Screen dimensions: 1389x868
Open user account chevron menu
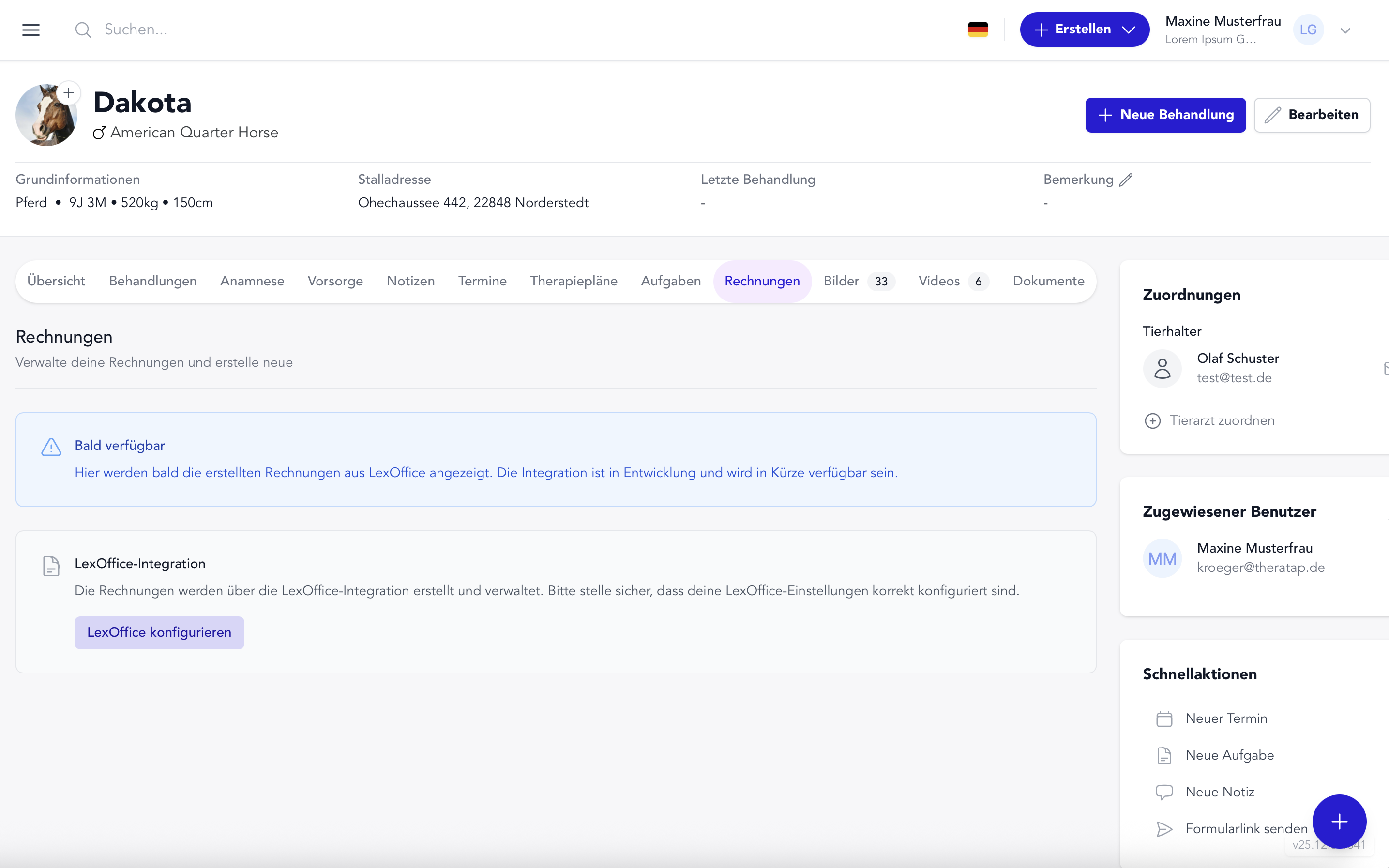(x=1345, y=30)
